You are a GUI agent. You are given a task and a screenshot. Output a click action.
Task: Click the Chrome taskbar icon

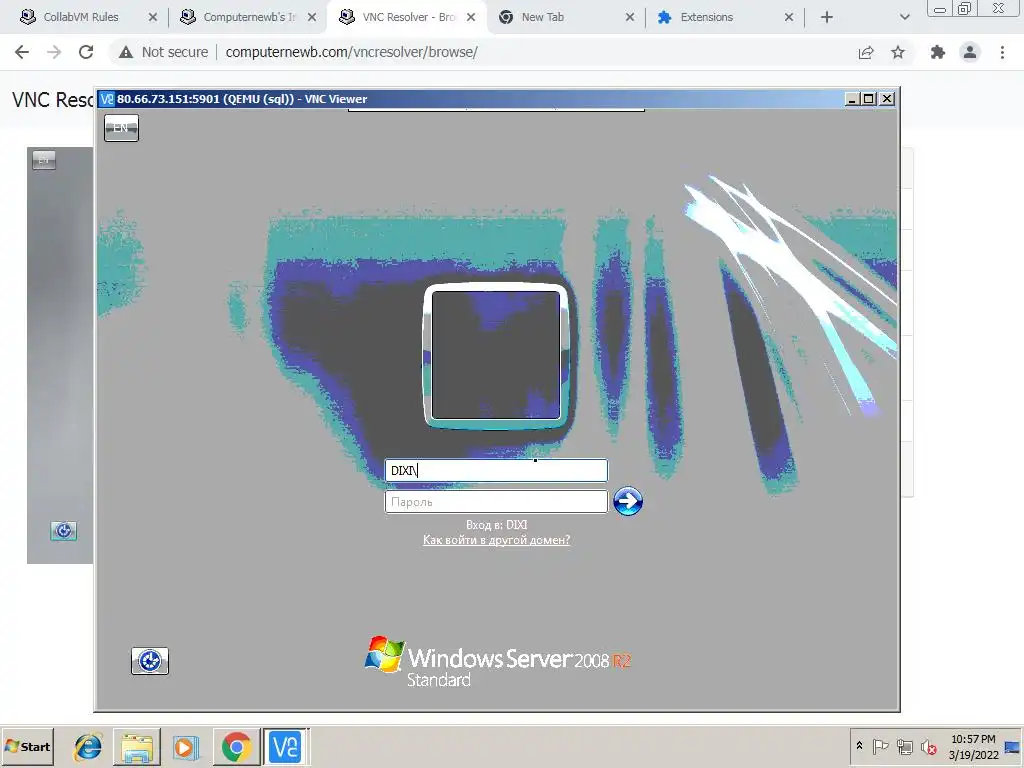coord(236,746)
